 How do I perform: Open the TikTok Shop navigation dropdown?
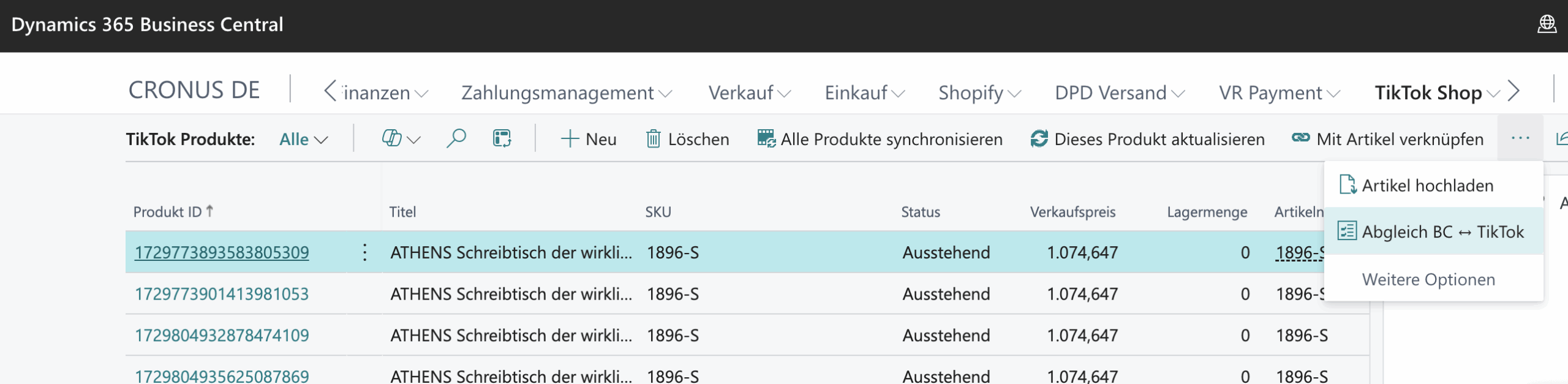click(x=1437, y=92)
